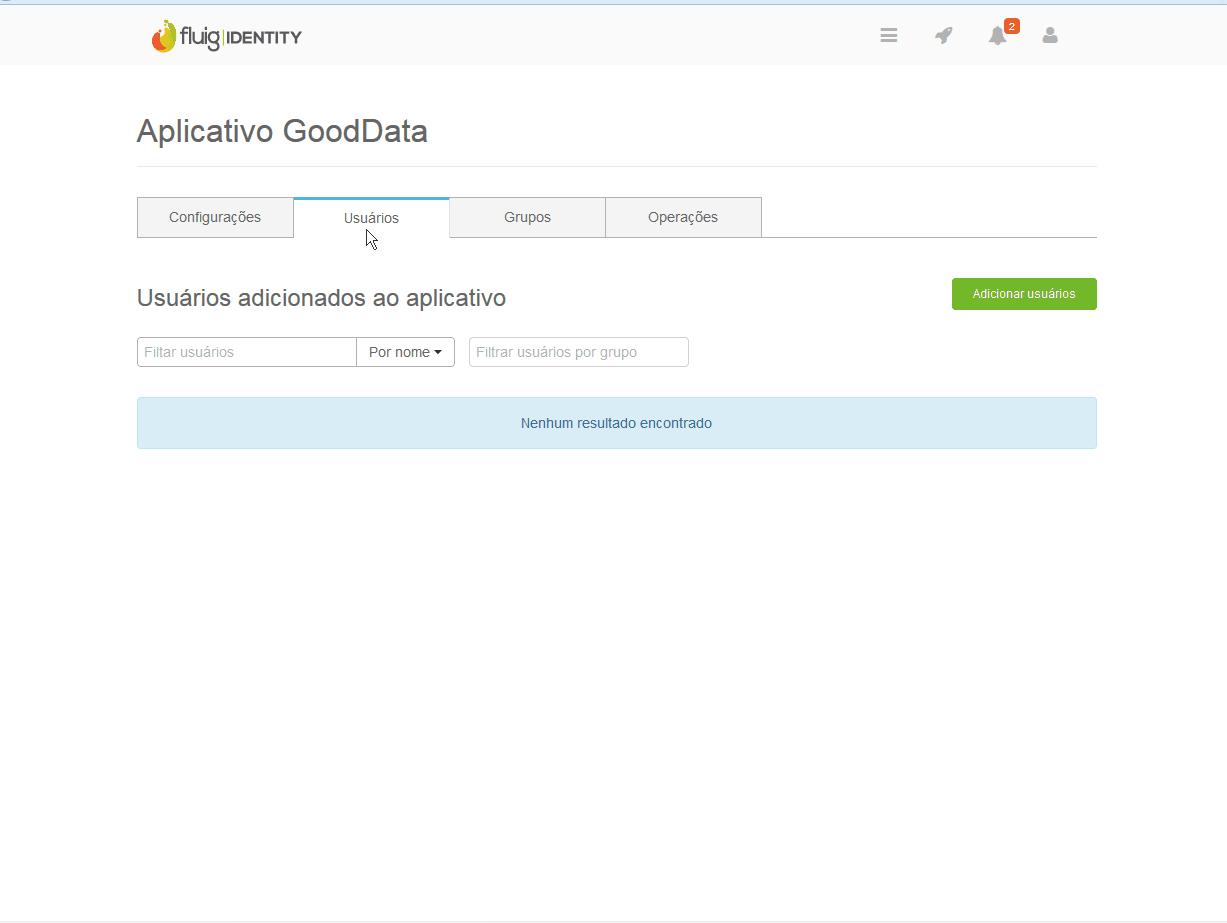Open the user profile icon

[1050, 35]
